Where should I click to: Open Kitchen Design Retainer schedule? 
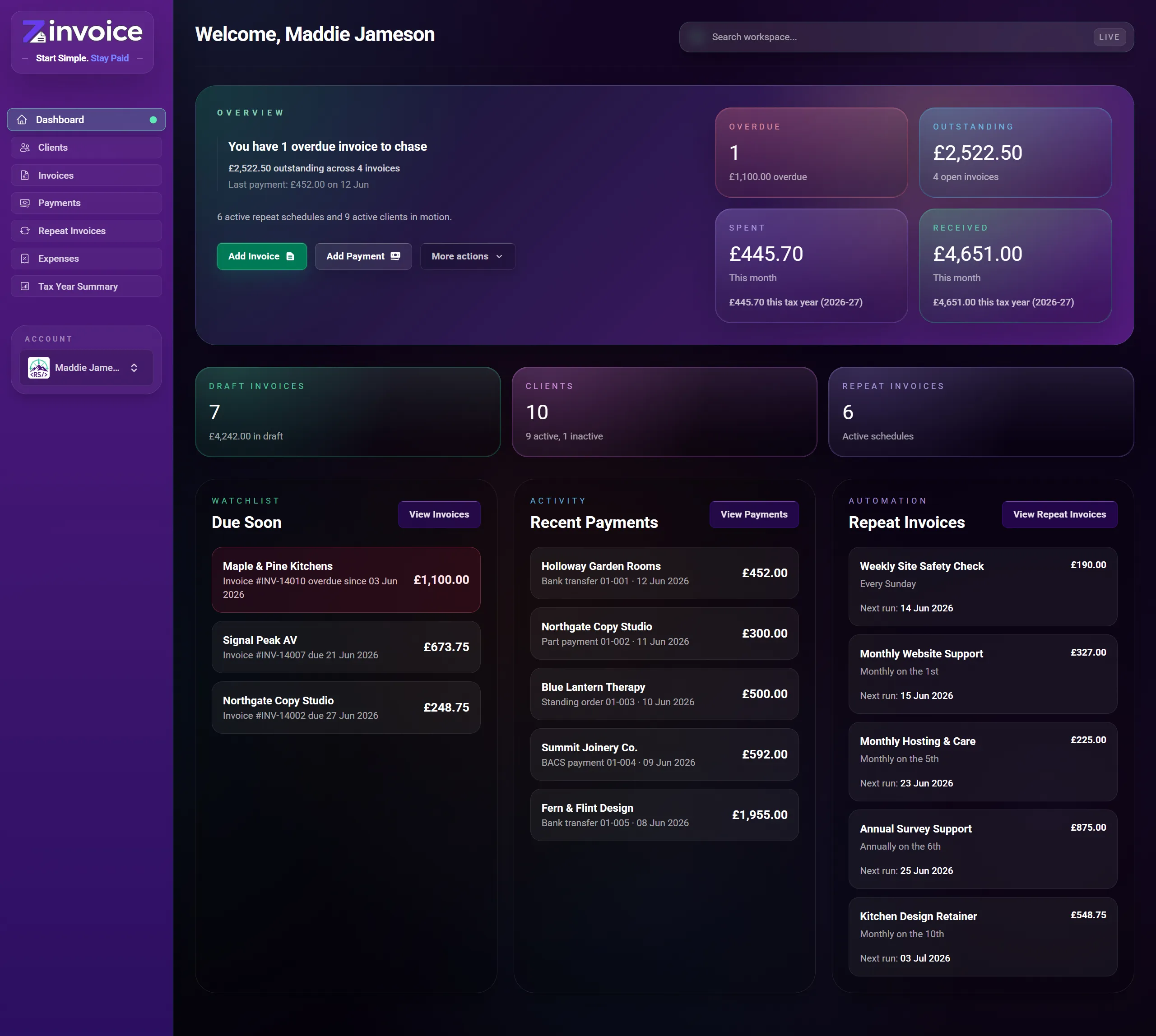pos(983,938)
